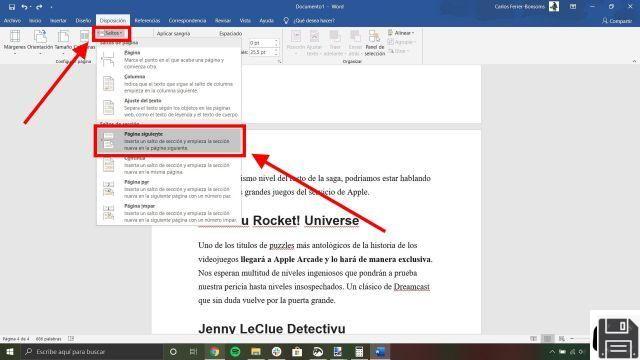The image size is (640, 360).
Task: Switch to Print Layout view
Action: [547, 338]
